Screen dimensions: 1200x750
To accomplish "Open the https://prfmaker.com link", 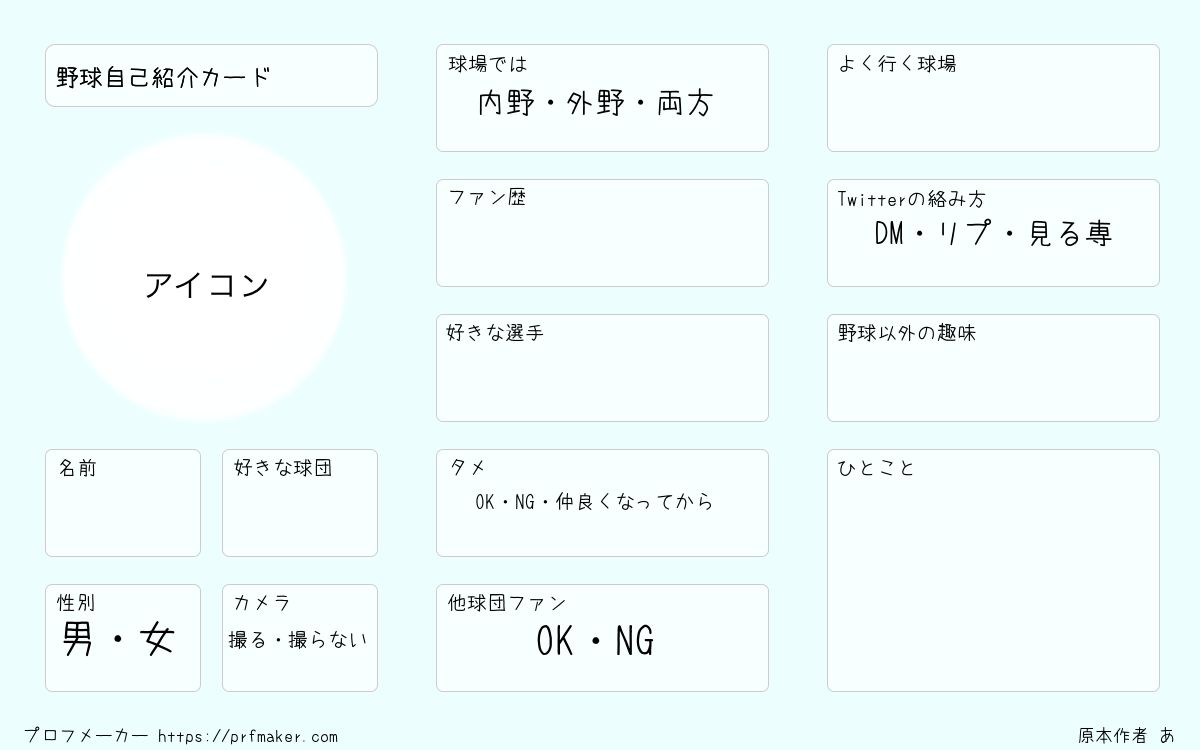I will [x=248, y=736].
